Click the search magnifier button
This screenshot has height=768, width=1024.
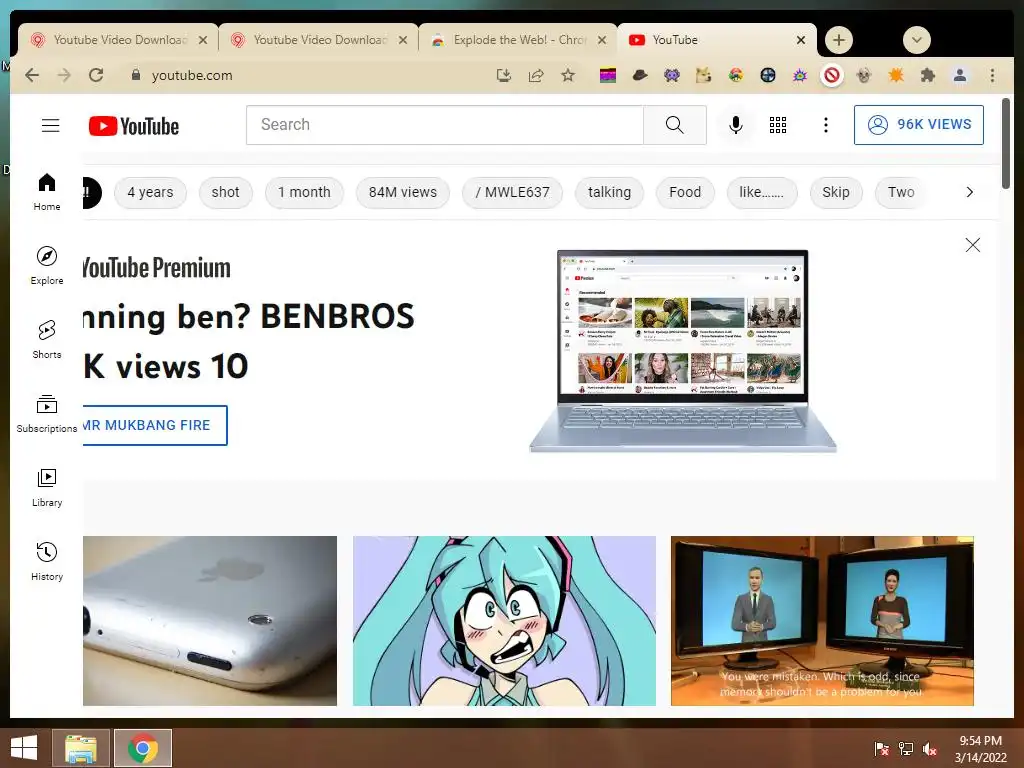point(675,125)
